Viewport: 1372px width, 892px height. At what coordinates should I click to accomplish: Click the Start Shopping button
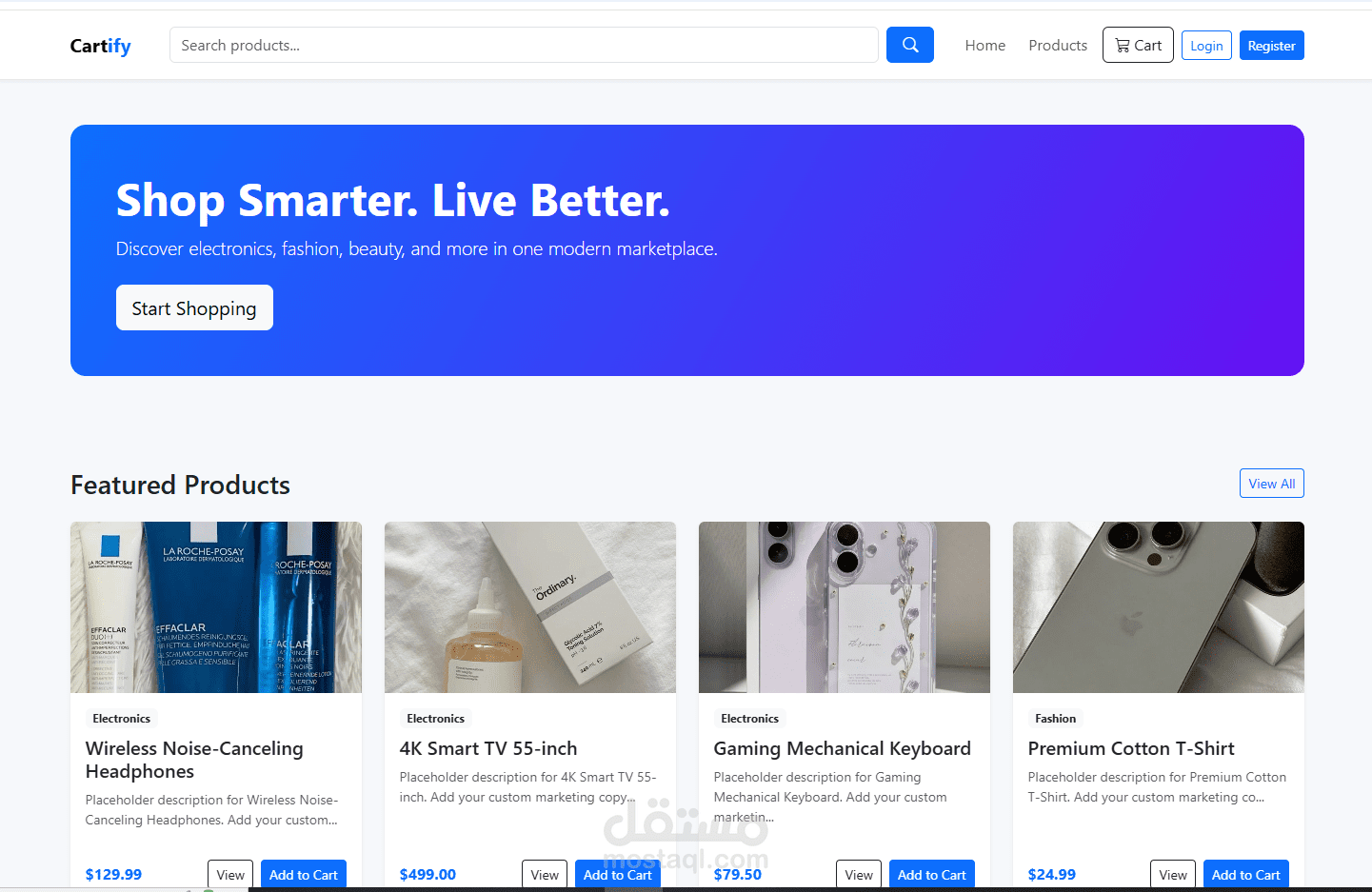[x=194, y=307]
